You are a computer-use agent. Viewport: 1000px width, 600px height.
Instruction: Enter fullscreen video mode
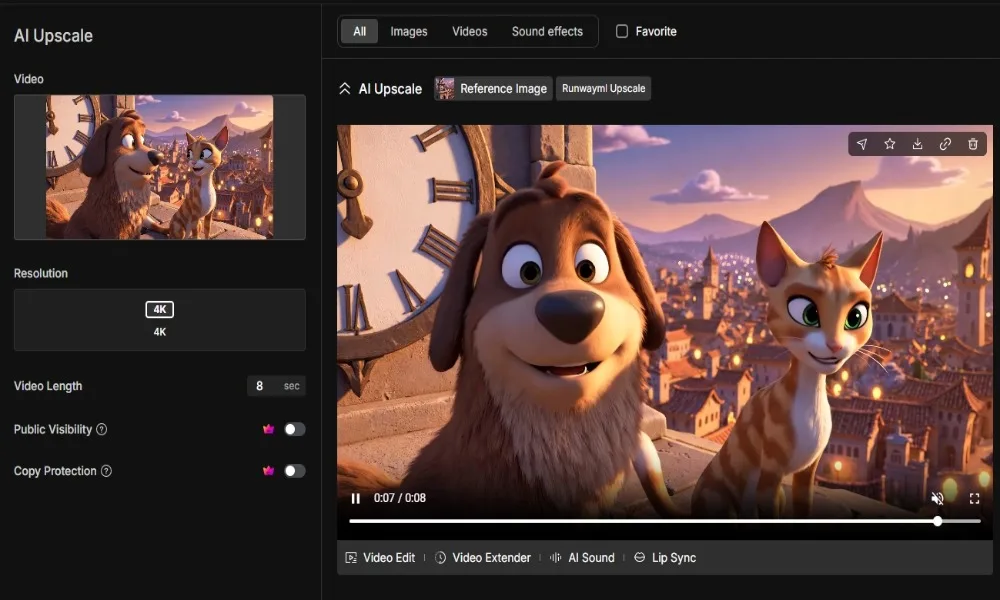(x=974, y=498)
